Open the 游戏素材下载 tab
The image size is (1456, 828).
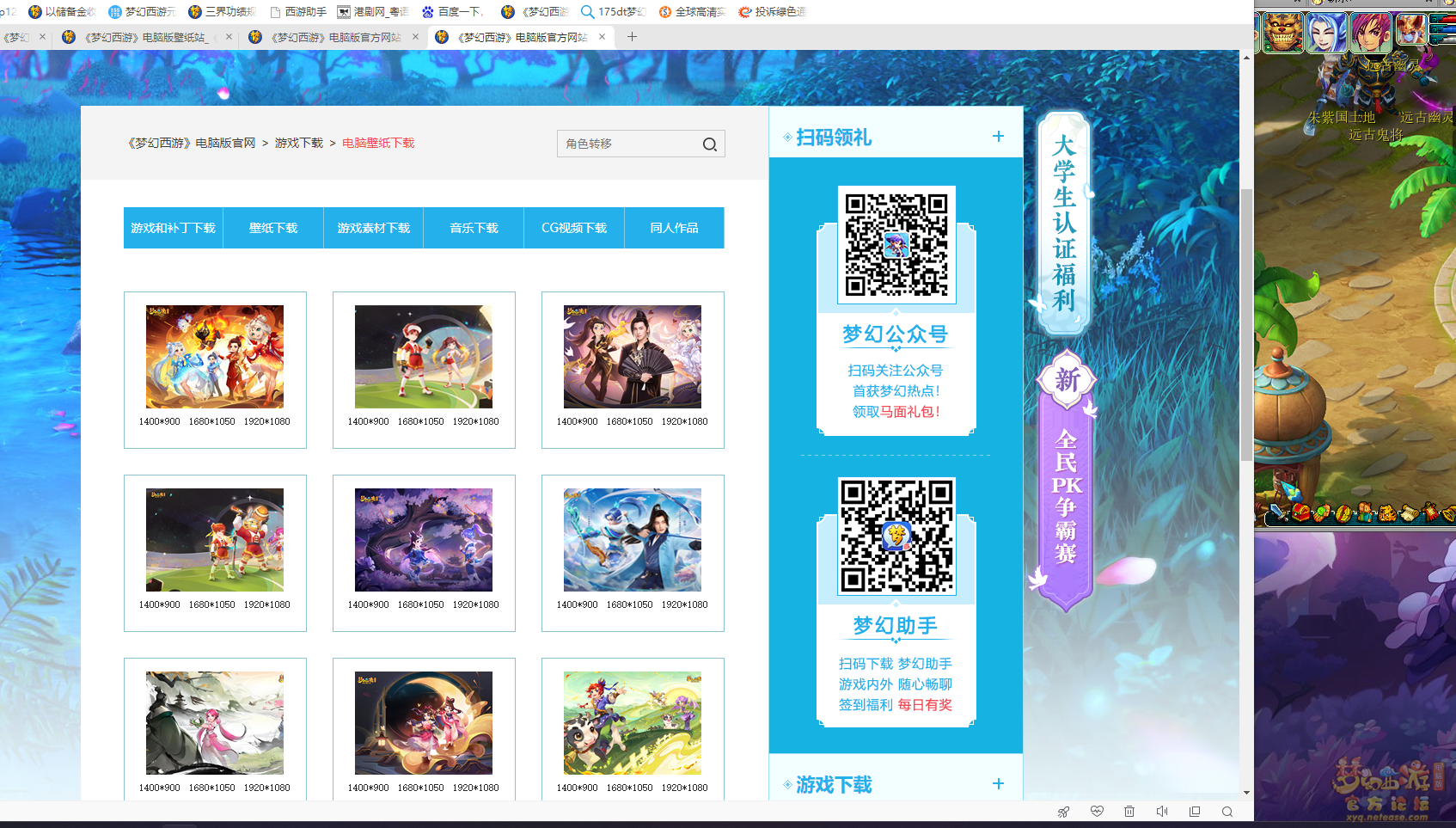(374, 228)
